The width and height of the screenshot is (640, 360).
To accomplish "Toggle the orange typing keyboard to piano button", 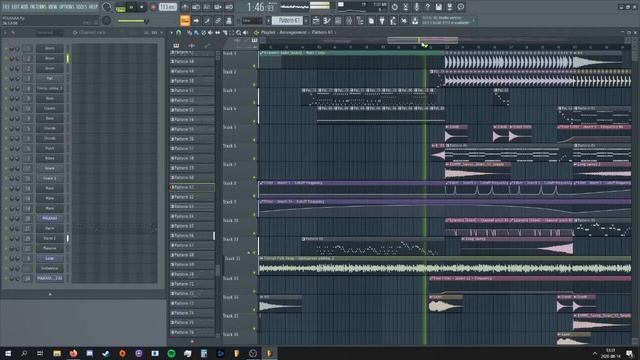I will pos(185,20).
